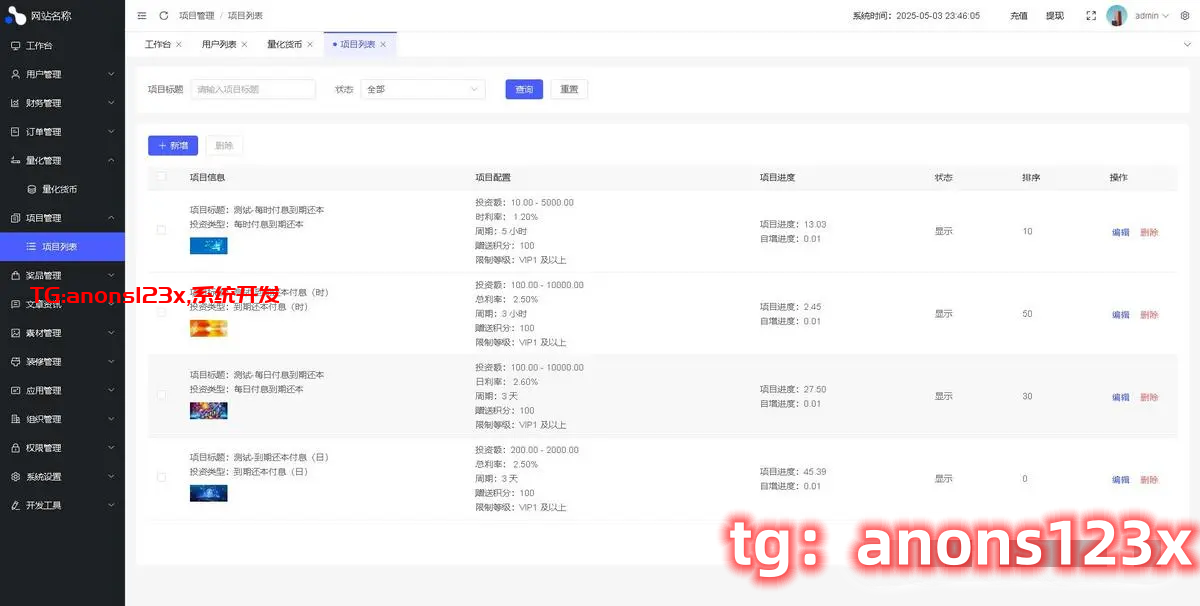Click the 新增 add button
This screenshot has height=606, width=1200.
click(173, 146)
